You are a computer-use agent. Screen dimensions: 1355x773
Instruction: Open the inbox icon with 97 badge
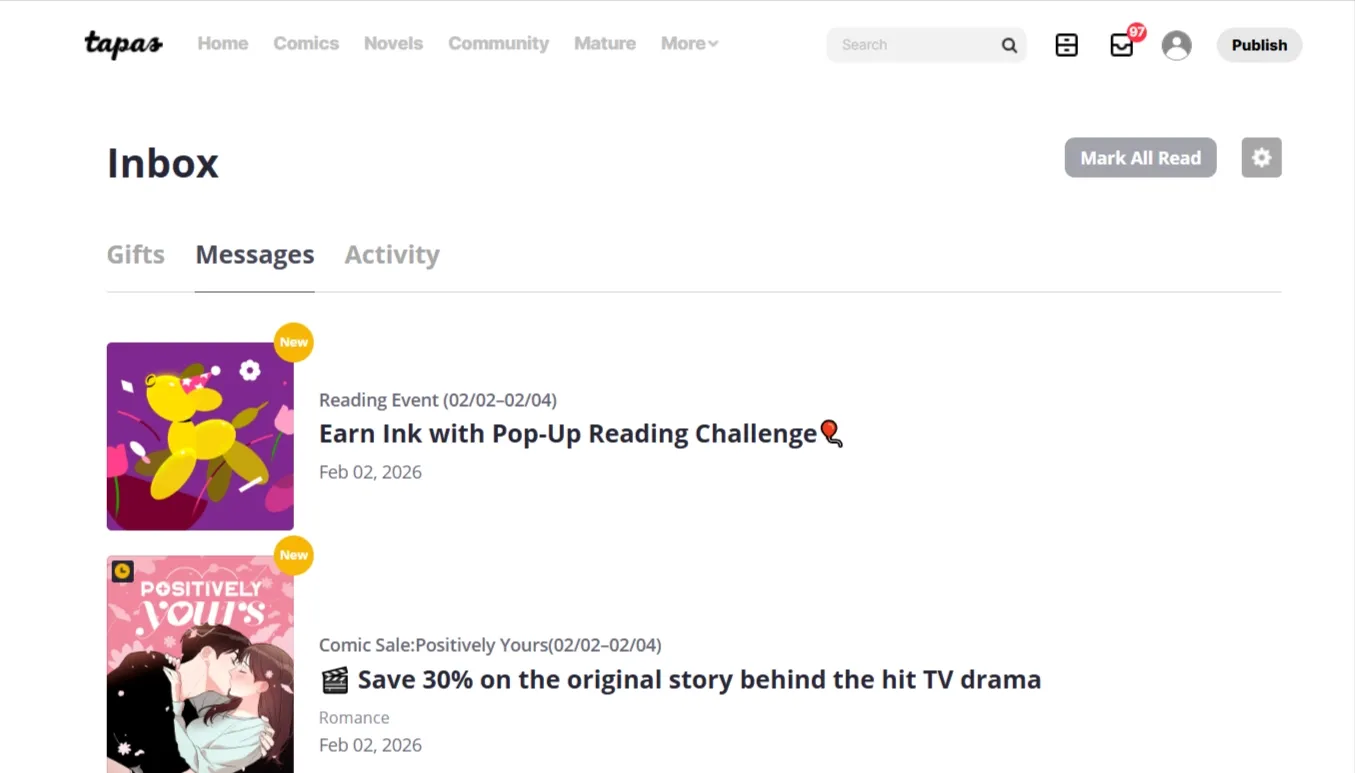tap(1123, 45)
